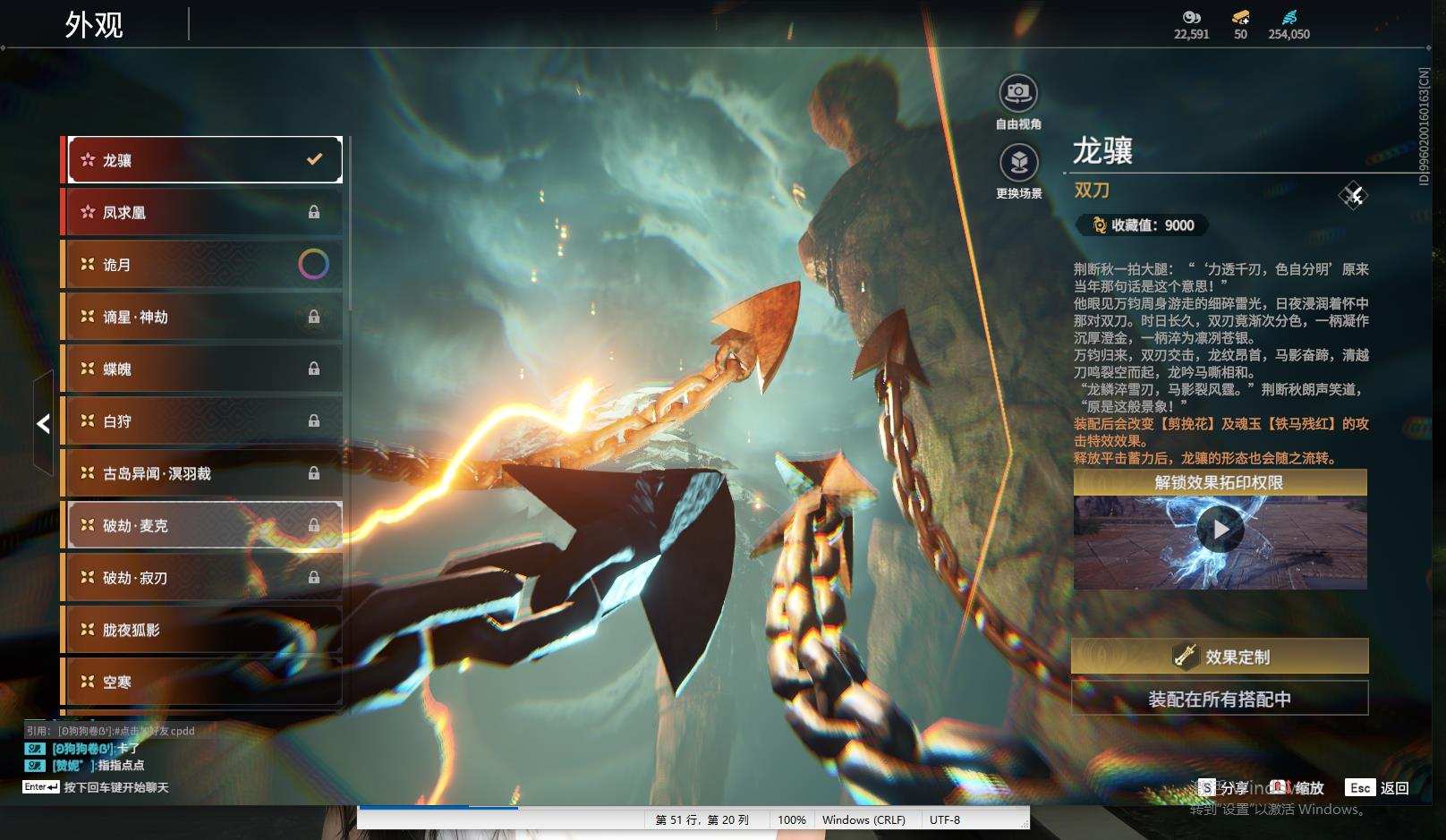Click Windows (CRLF) in editor status bar
Screen dimensions: 1446x840
coord(863,819)
